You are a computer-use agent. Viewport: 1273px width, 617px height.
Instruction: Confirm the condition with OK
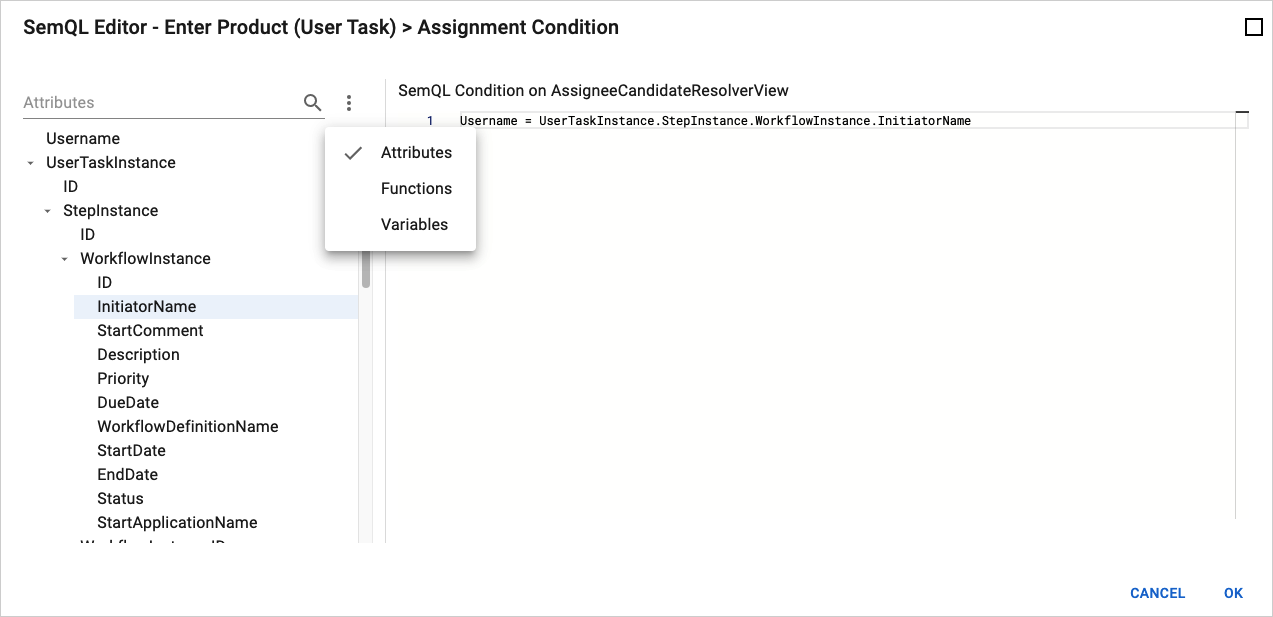1232,593
